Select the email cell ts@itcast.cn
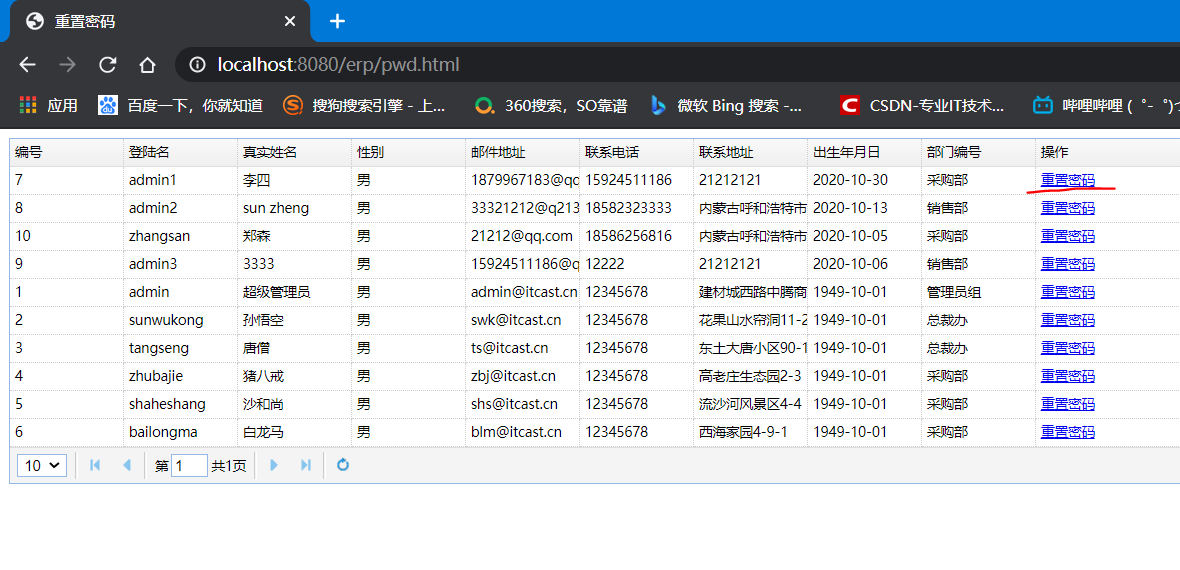The width and height of the screenshot is (1180, 570). (x=522, y=348)
